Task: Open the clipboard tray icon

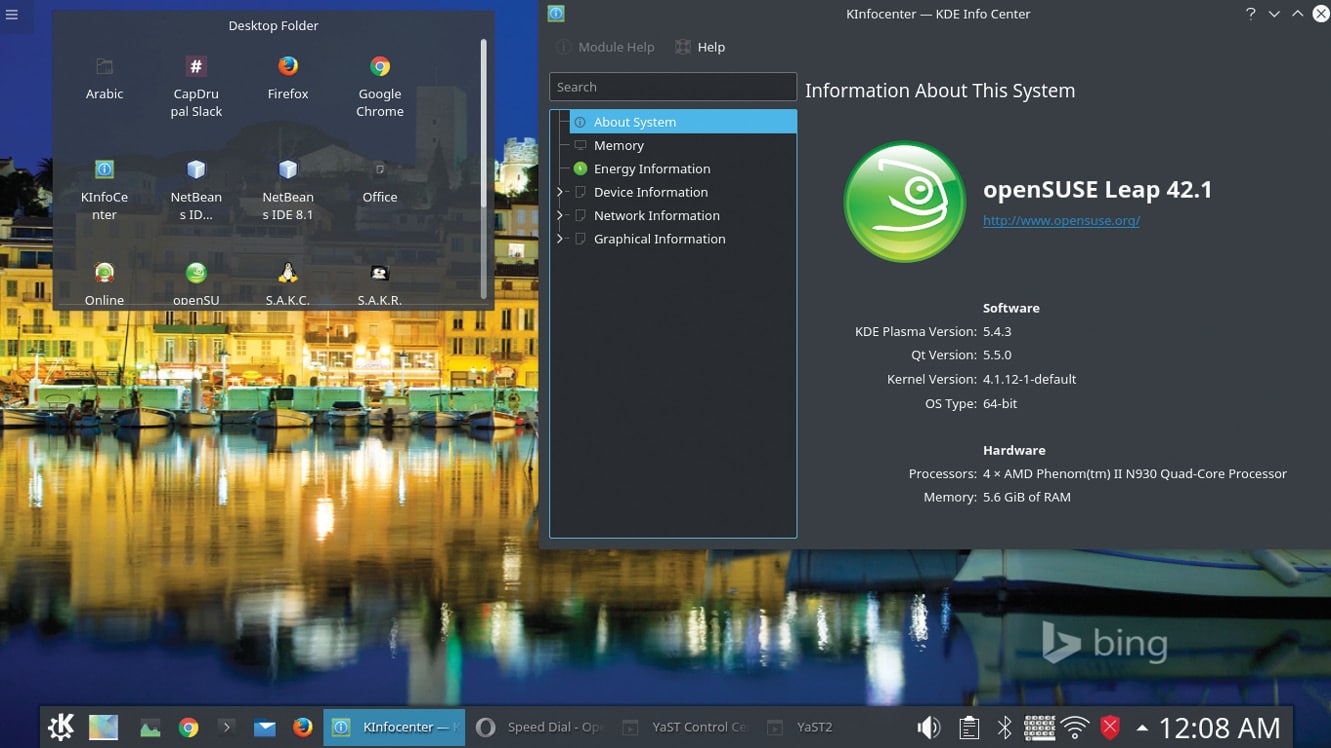Action: pyautogui.click(x=968, y=727)
